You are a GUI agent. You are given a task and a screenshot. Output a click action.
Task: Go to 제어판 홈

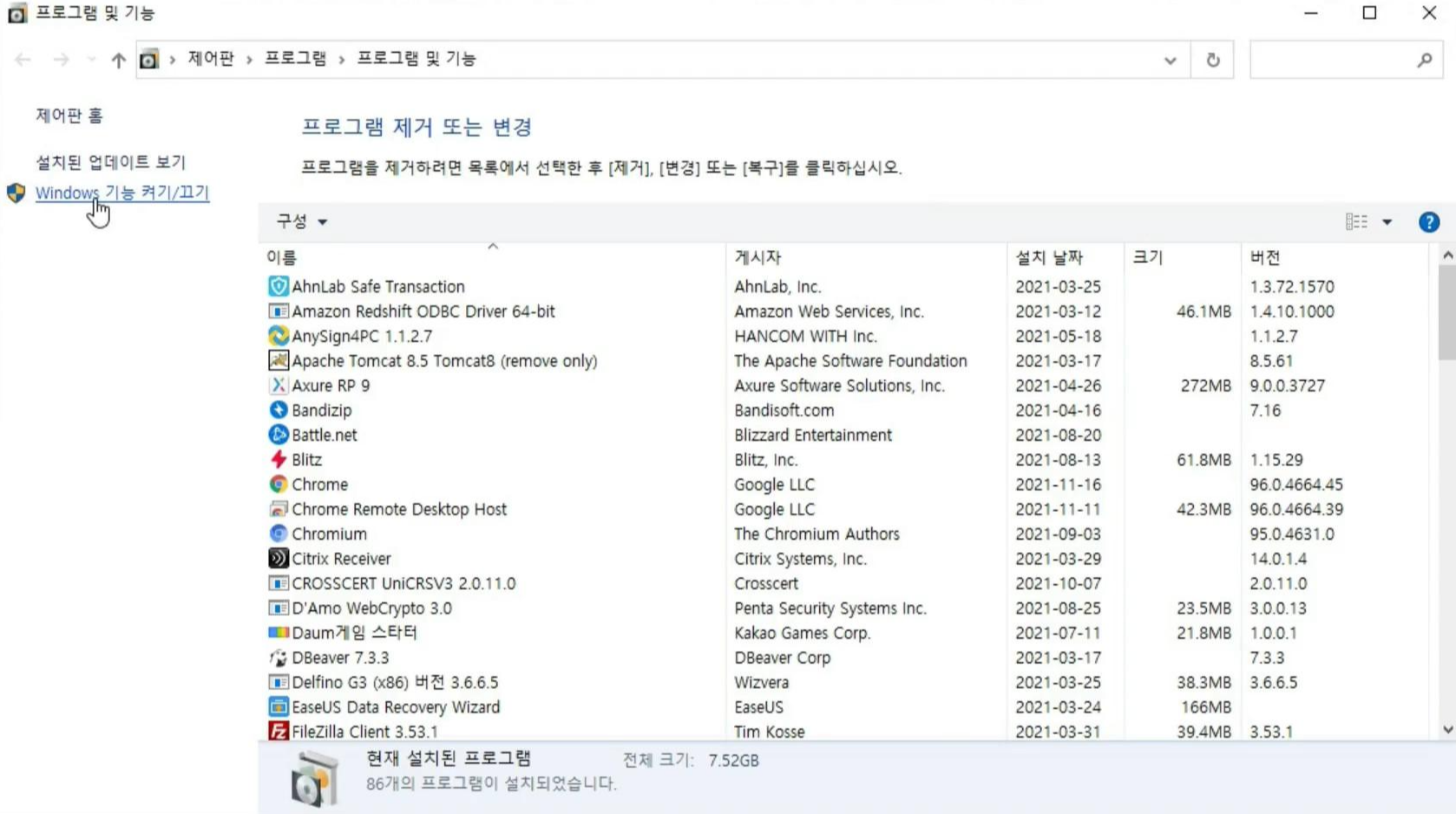[x=69, y=115]
